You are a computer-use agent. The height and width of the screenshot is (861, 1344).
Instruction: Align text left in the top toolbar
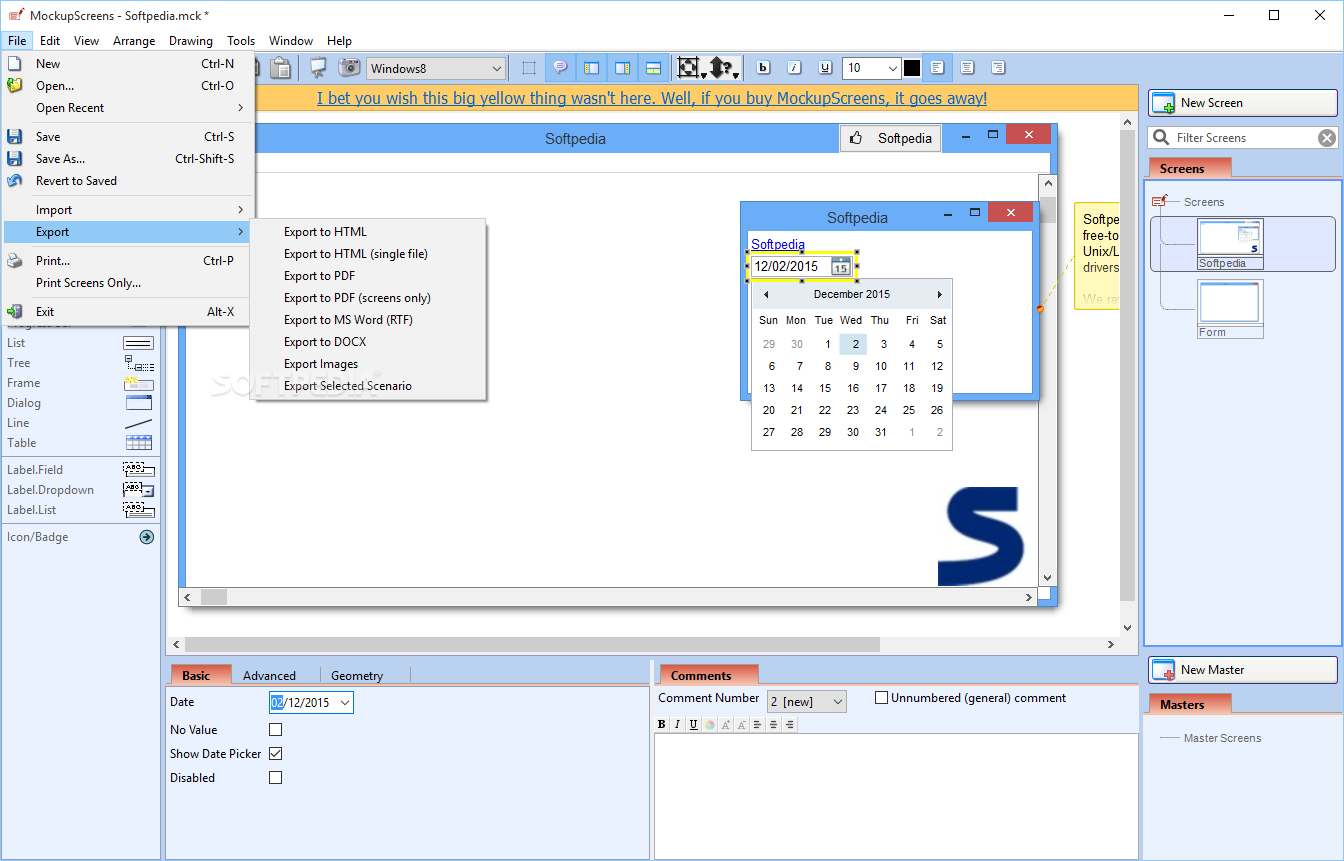coord(937,68)
